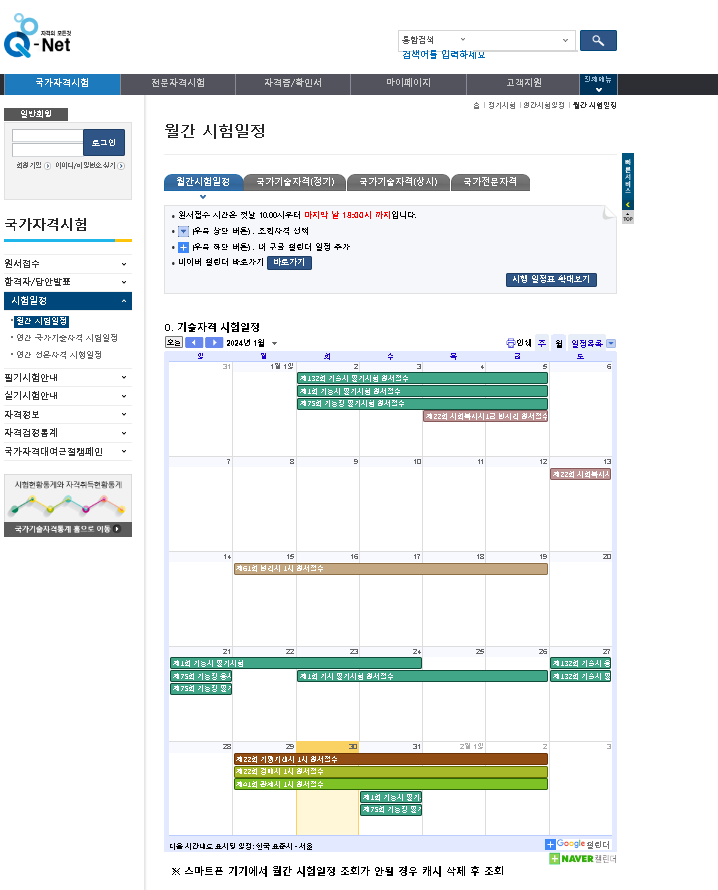The image size is (718, 890).
Task: Open 월간 시험일정 sidebar submenu item
Action: pyautogui.click(x=42, y=321)
